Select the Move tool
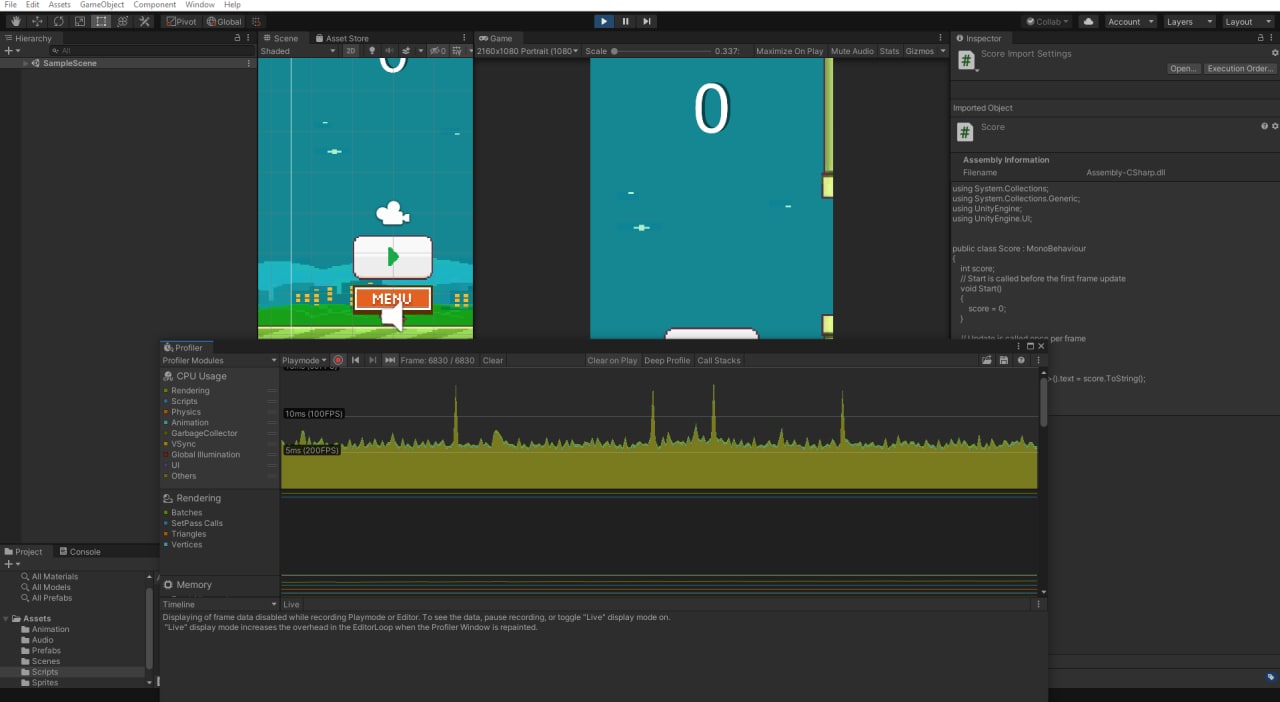1280x702 pixels. (37, 21)
